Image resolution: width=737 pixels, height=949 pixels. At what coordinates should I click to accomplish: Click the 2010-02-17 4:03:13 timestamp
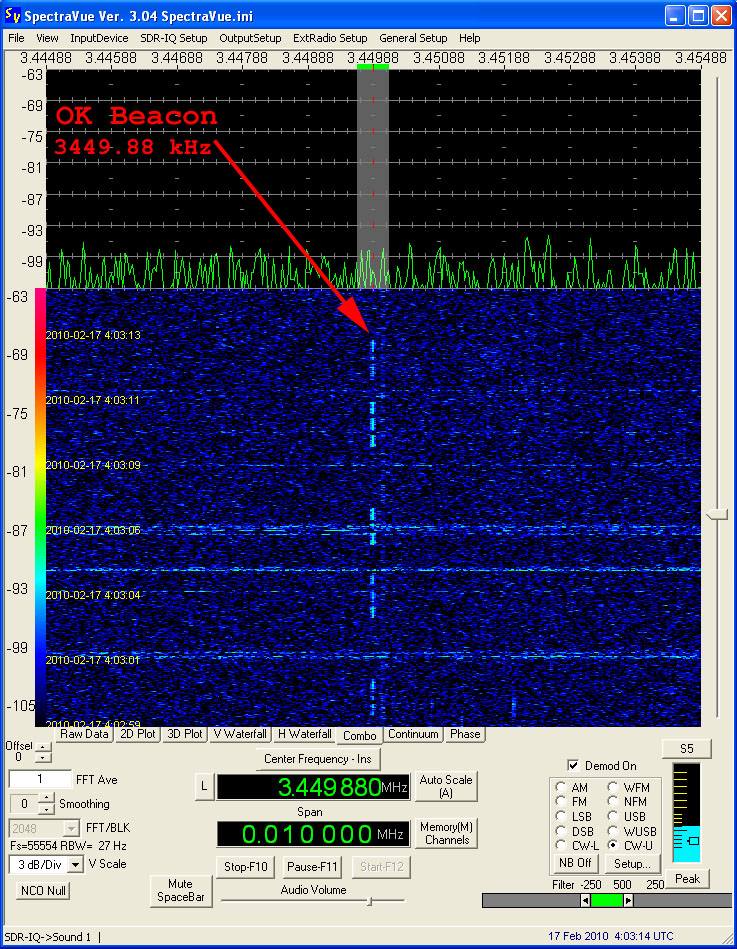[x=93, y=335]
